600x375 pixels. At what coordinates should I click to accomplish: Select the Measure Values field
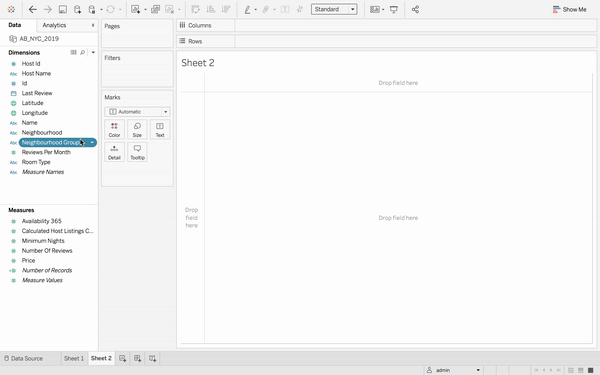(x=42, y=280)
